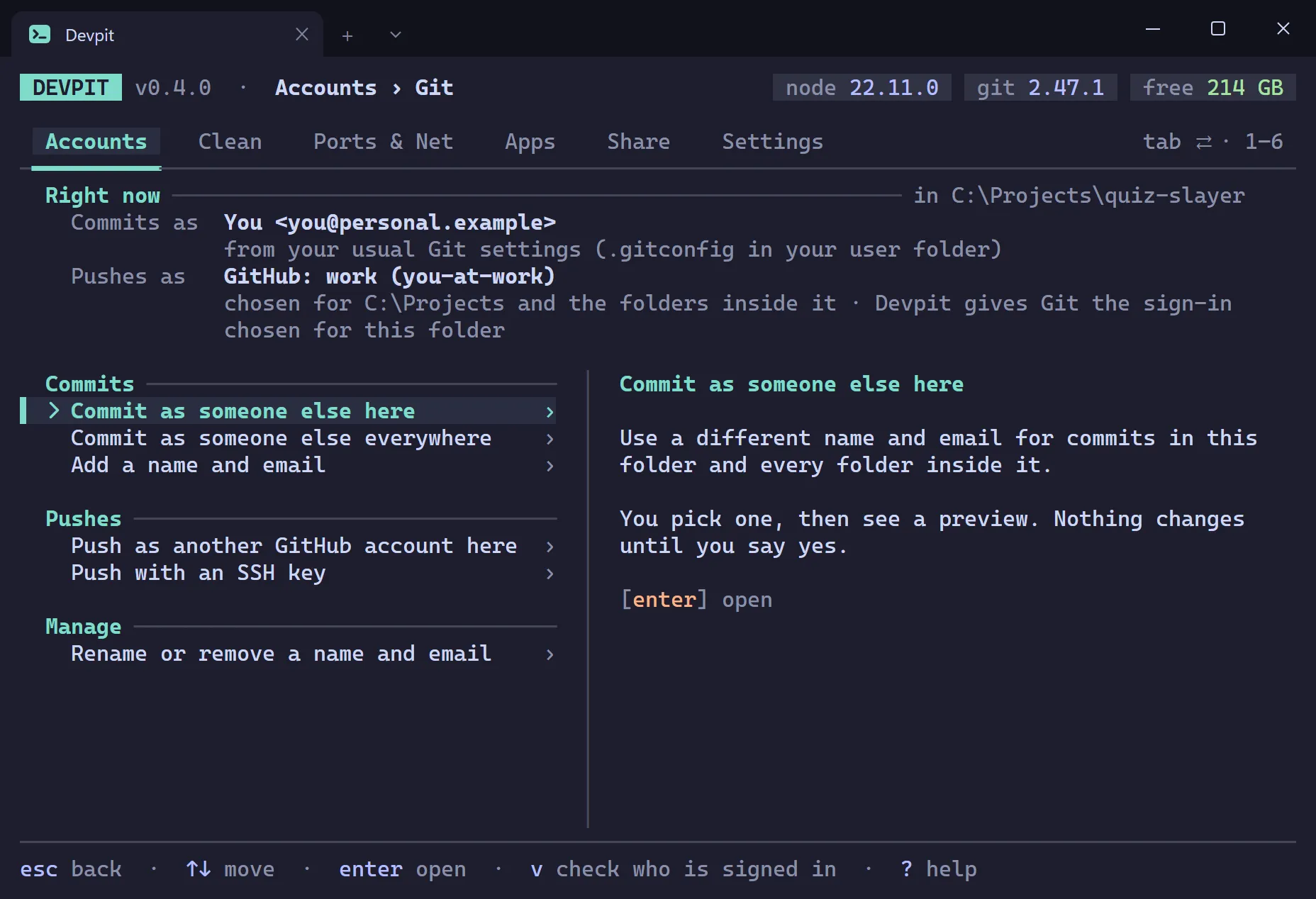
Task: Select Add a name and email
Action: 289,465
